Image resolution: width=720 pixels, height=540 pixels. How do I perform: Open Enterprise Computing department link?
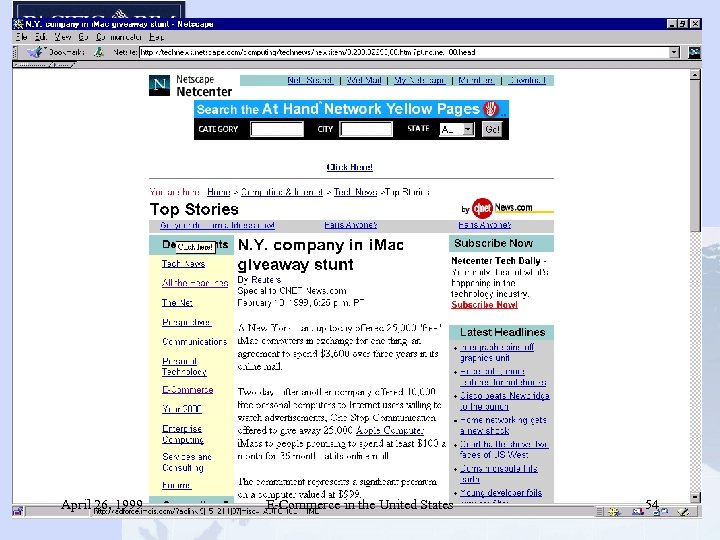point(183,434)
